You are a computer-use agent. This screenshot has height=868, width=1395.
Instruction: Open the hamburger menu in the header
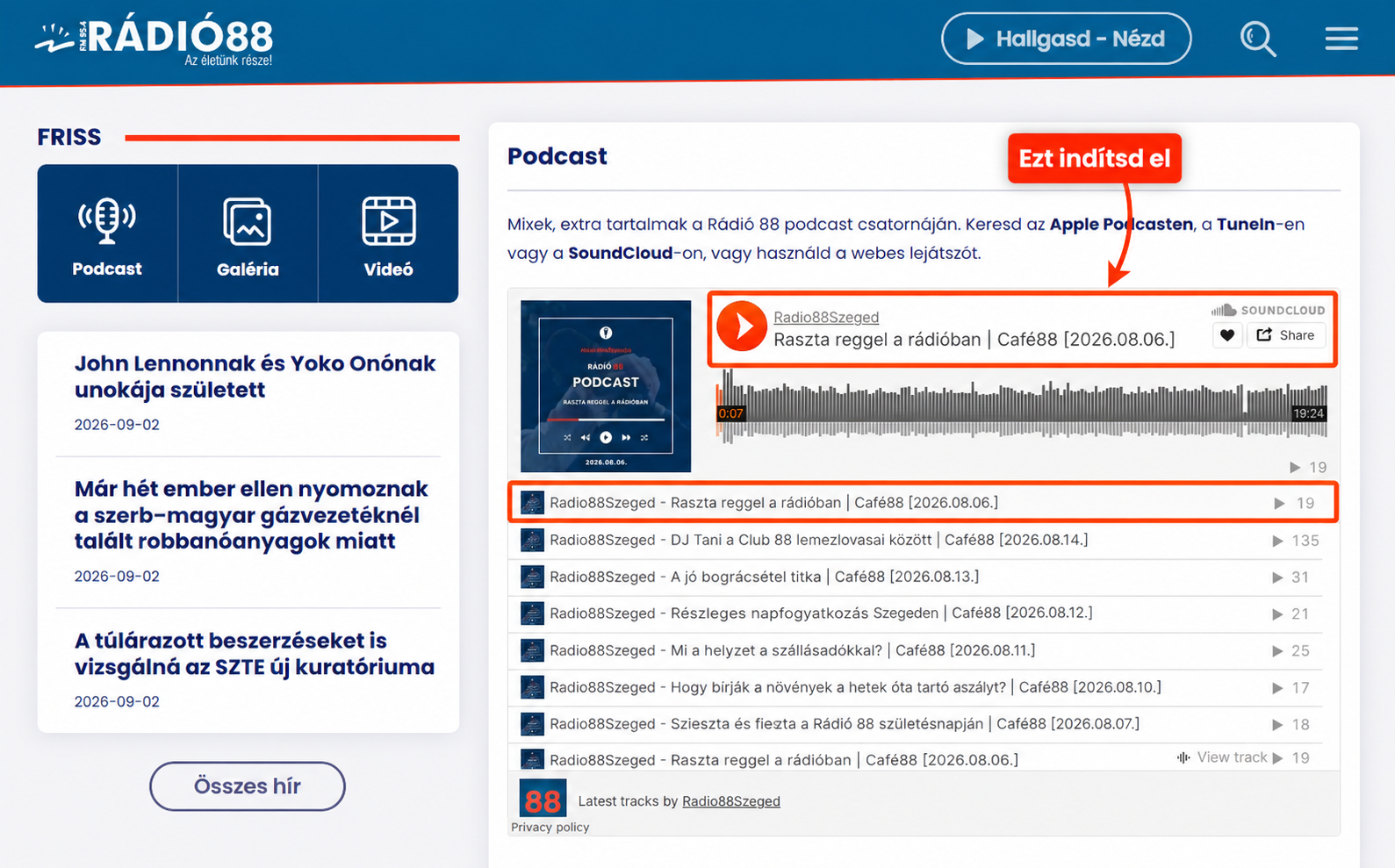1341,39
